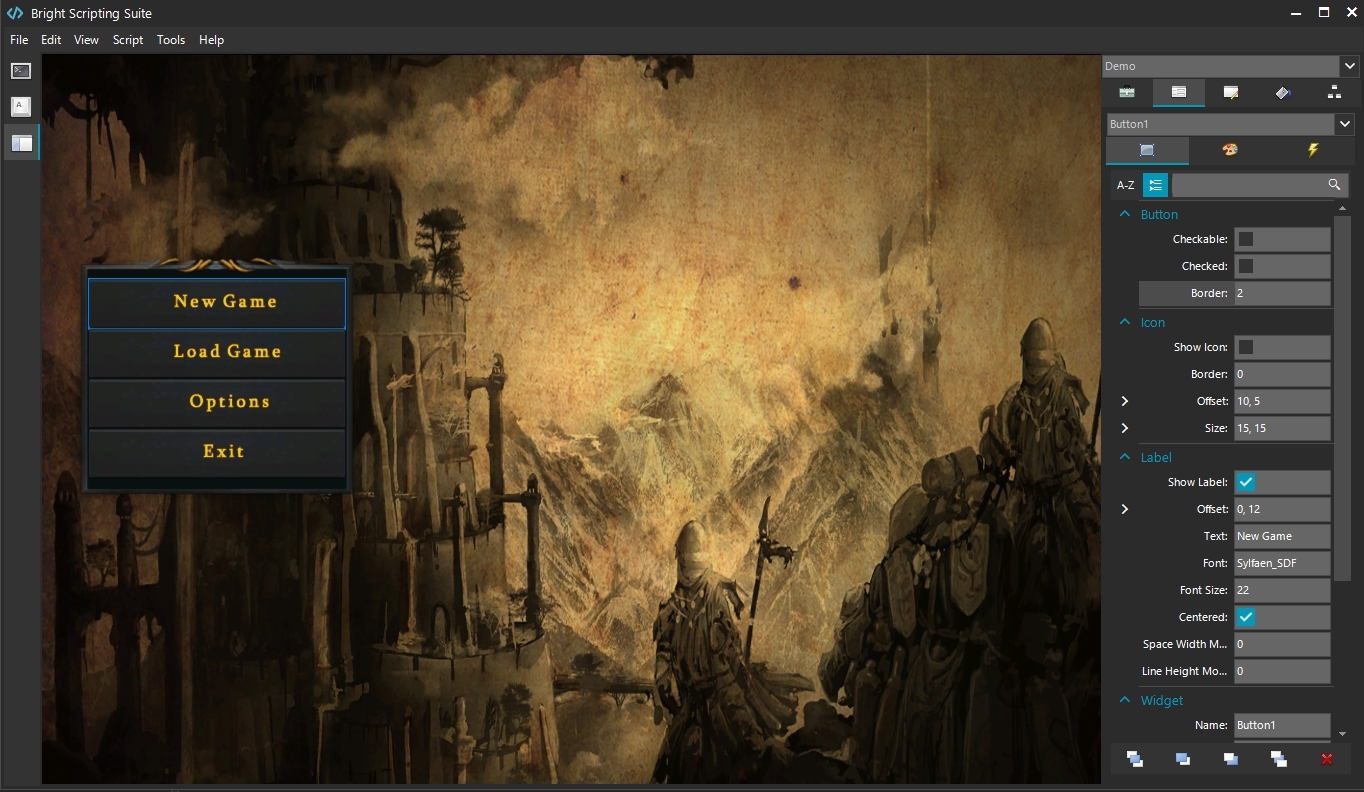Viewport: 1364px width, 792px height.
Task: Open the color palette appearance tab
Action: tap(1230, 150)
